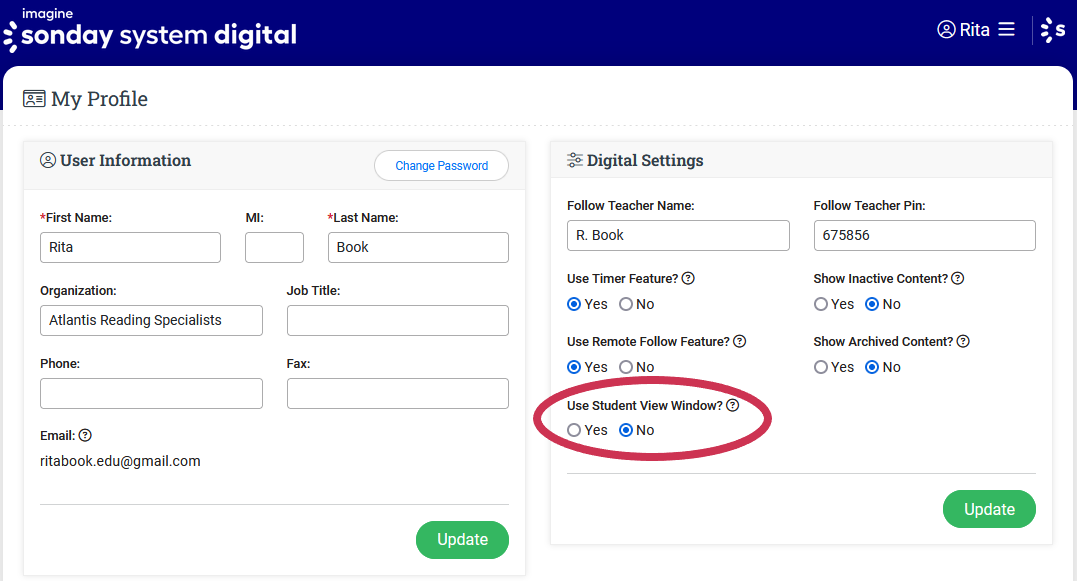Focus the Job Title text field
1077x581 pixels.
click(x=397, y=320)
